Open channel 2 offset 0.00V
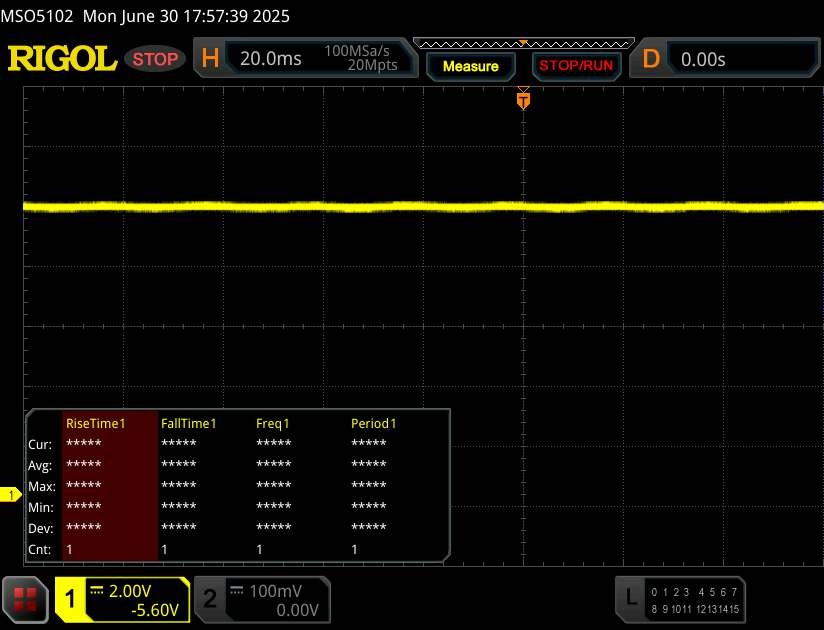This screenshot has height=630, width=824. [x=297, y=610]
